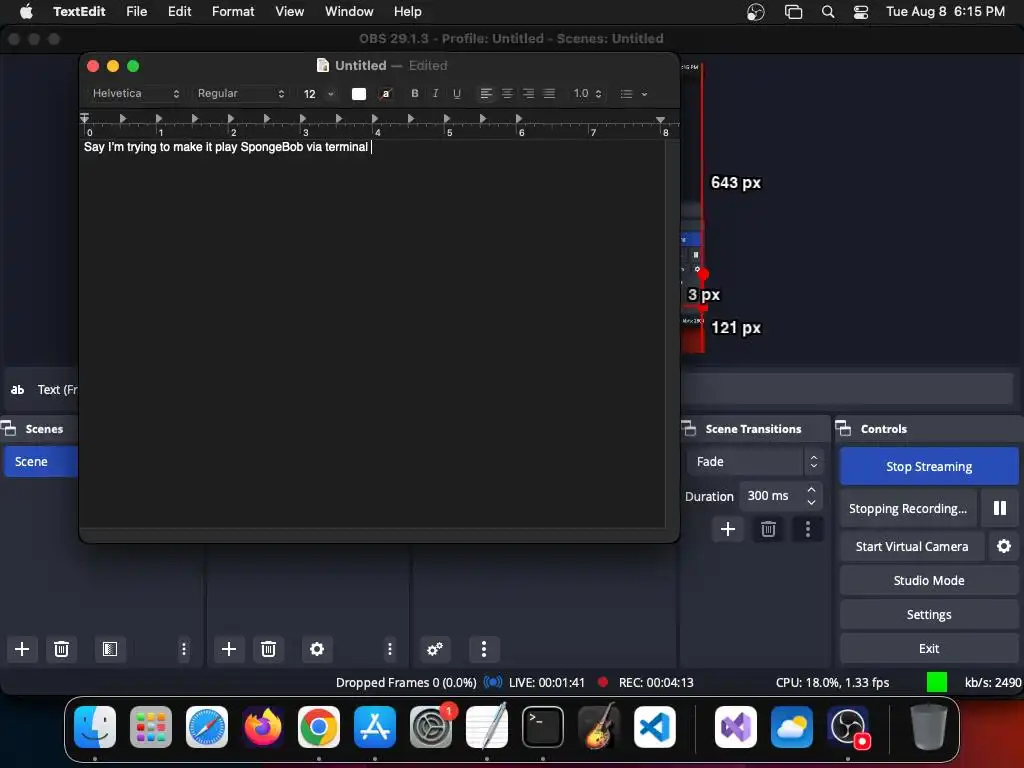This screenshot has height=768, width=1024.
Task: Toggle underline formatting in TextEdit
Action: [x=456, y=93]
